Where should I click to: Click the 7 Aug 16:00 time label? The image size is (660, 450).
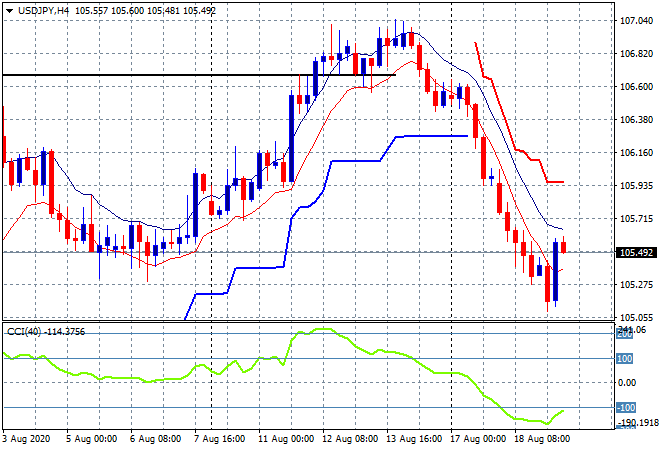pyautogui.click(x=219, y=439)
